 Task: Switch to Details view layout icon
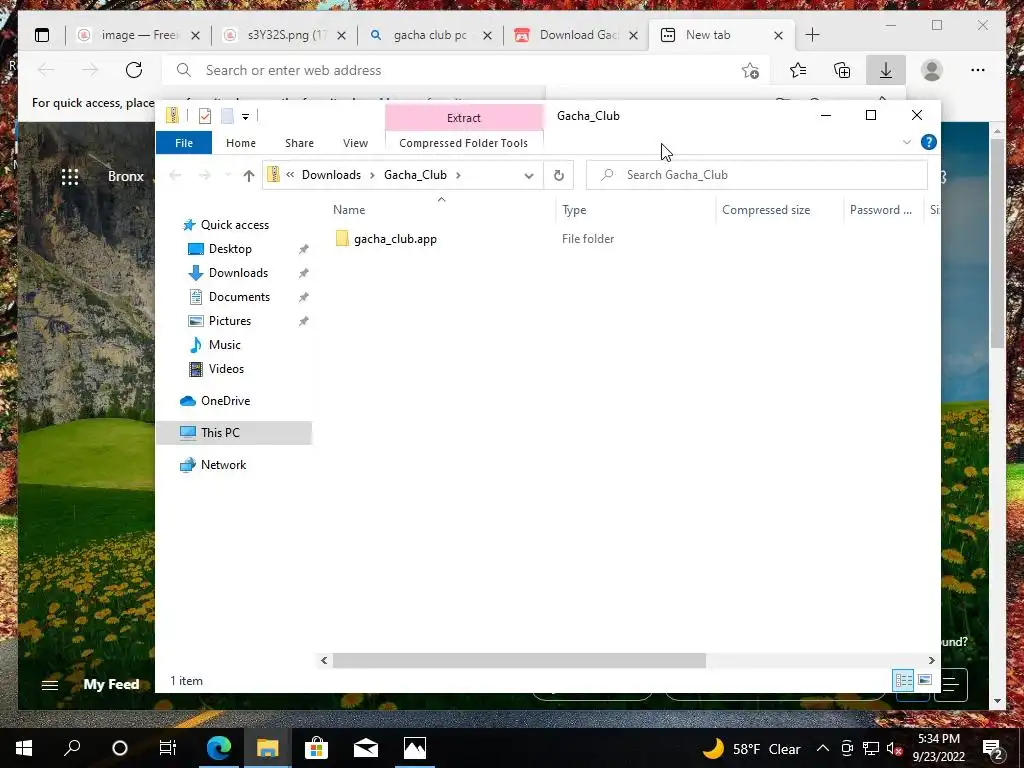(903, 680)
